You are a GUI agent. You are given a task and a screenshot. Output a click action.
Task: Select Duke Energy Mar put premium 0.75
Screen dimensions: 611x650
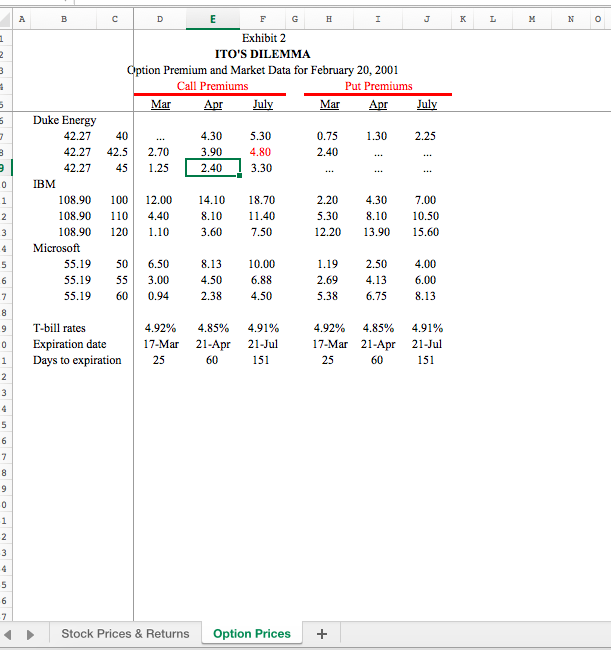click(x=327, y=136)
